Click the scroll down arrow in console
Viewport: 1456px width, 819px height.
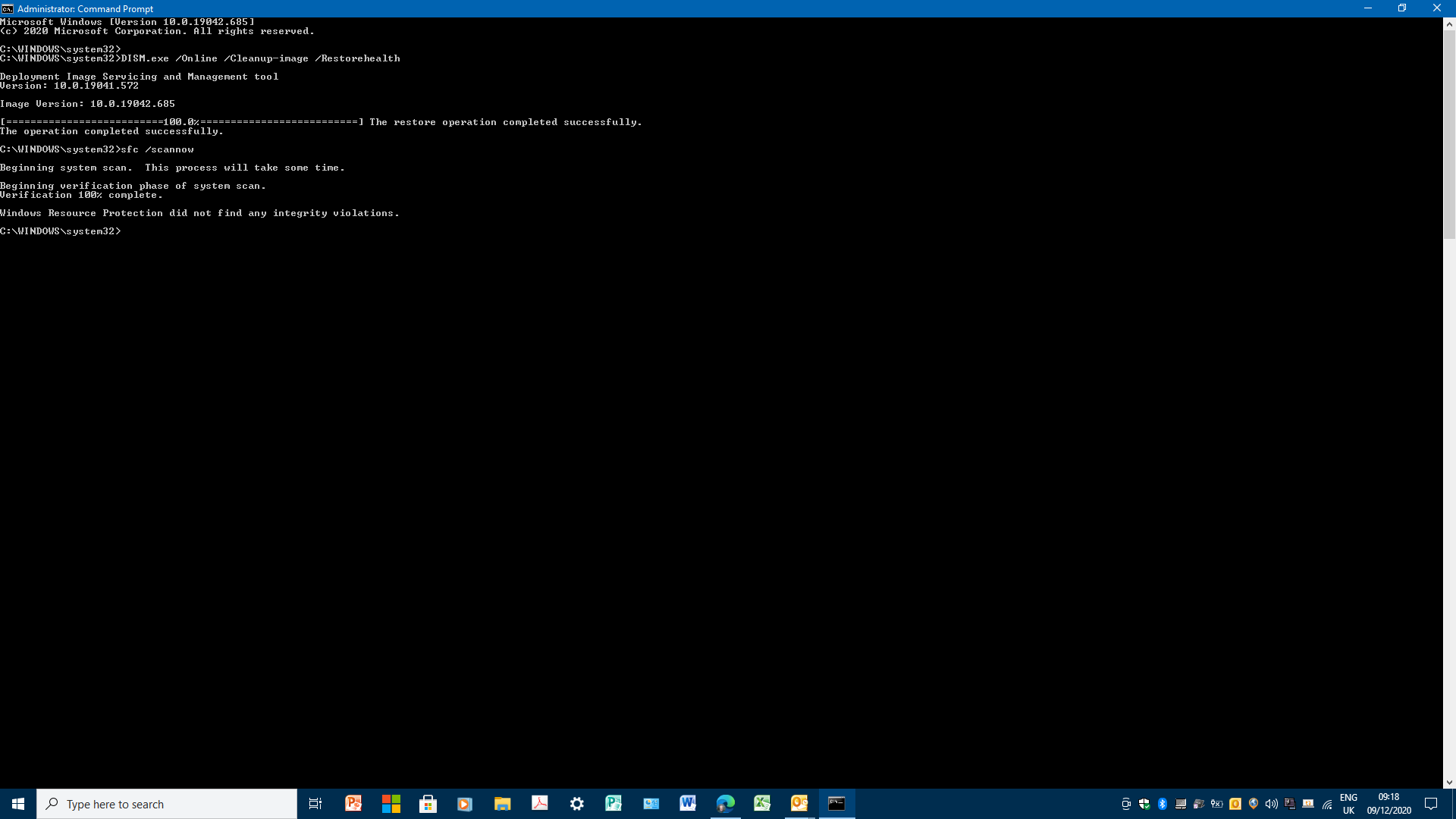(x=1449, y=782)
